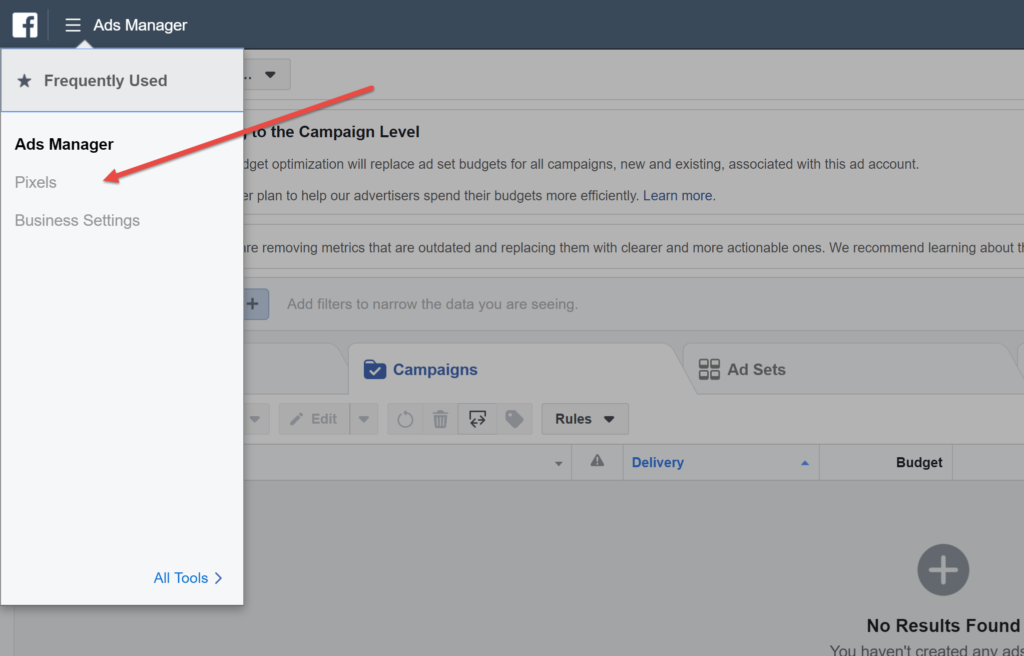The image size is (1024, 656).
Task: Click the Frequently Used heading
Action: pos(106,80)
